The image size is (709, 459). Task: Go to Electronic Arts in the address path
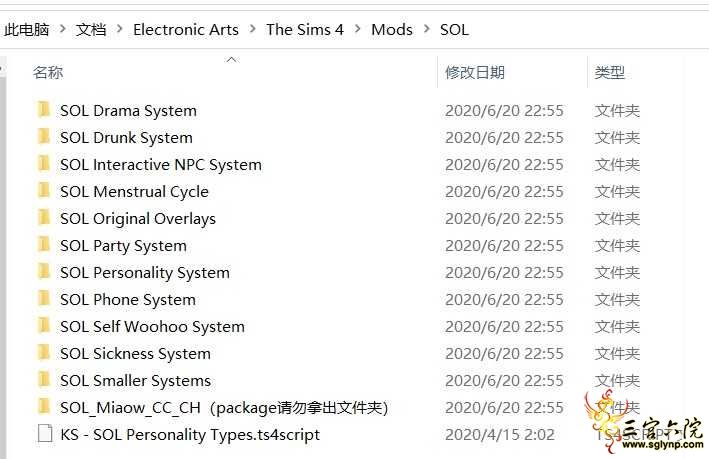[185, 30]
